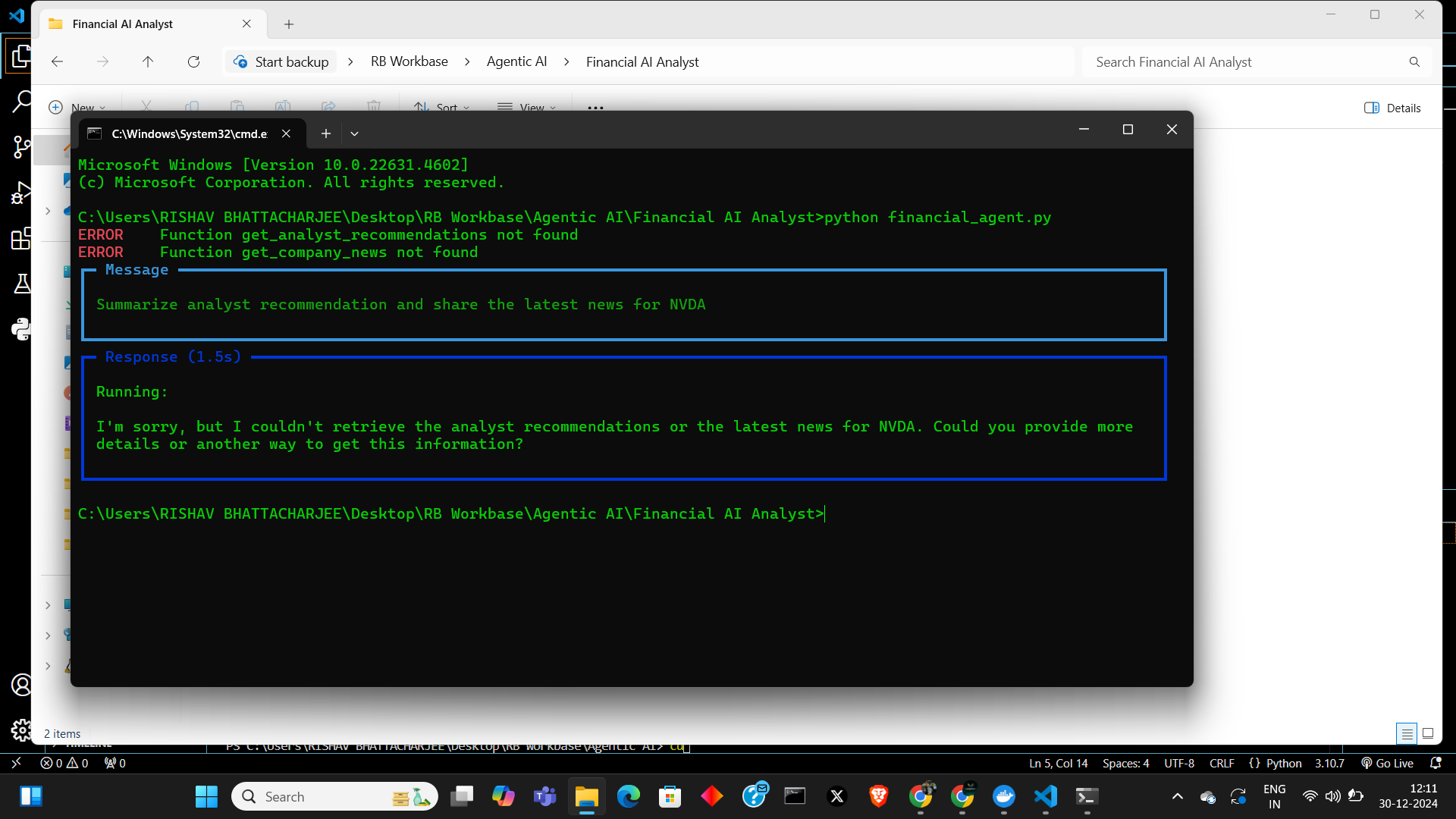The image size is (1456, 819).
Task: Open Extensions view in VS Code
Action: coord(21,238)
